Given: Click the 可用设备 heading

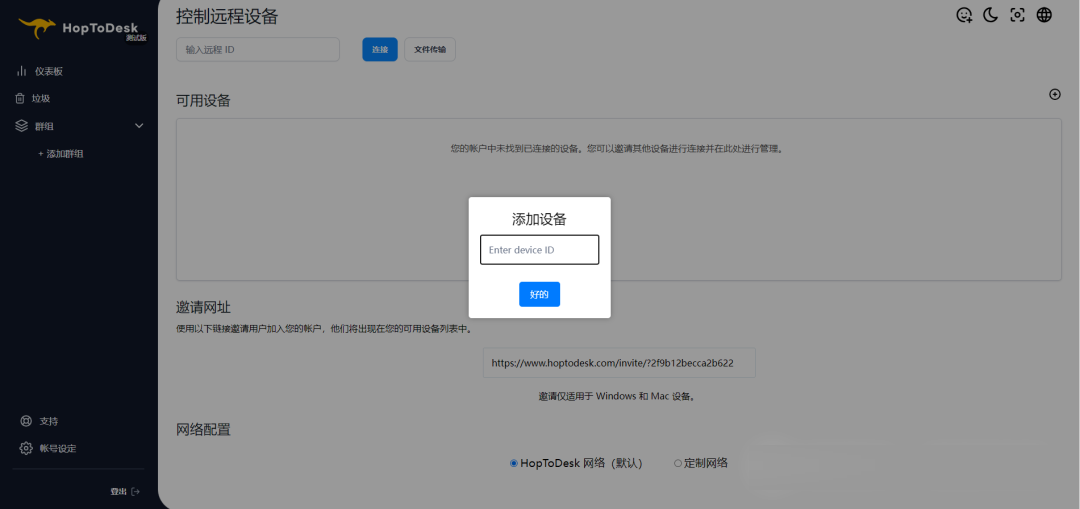Looking at the screenshot, I should 203,101.
